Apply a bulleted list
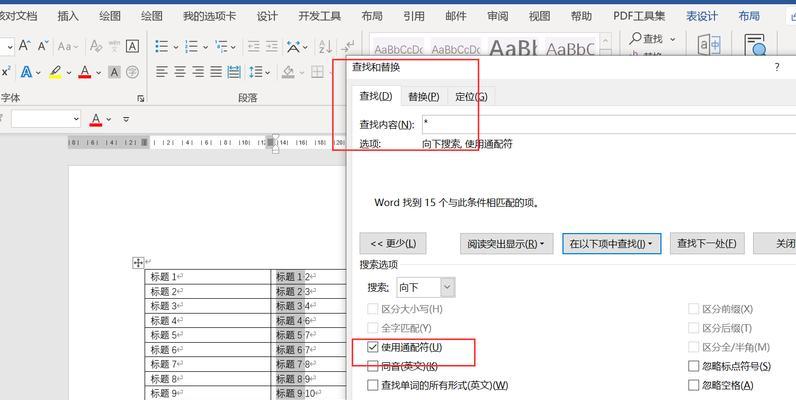Image resolution: width=796 pixels, height=400 pixels. 161,46
